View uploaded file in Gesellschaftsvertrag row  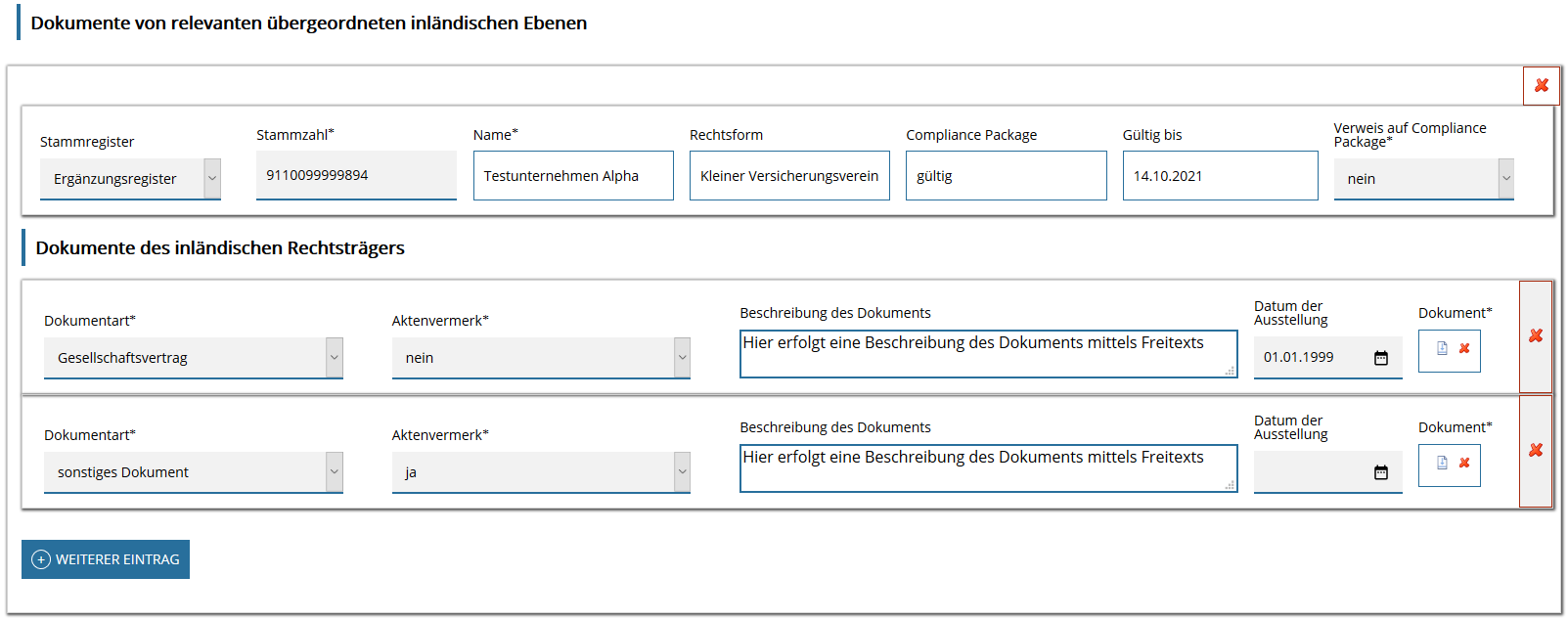point(1442,349)
